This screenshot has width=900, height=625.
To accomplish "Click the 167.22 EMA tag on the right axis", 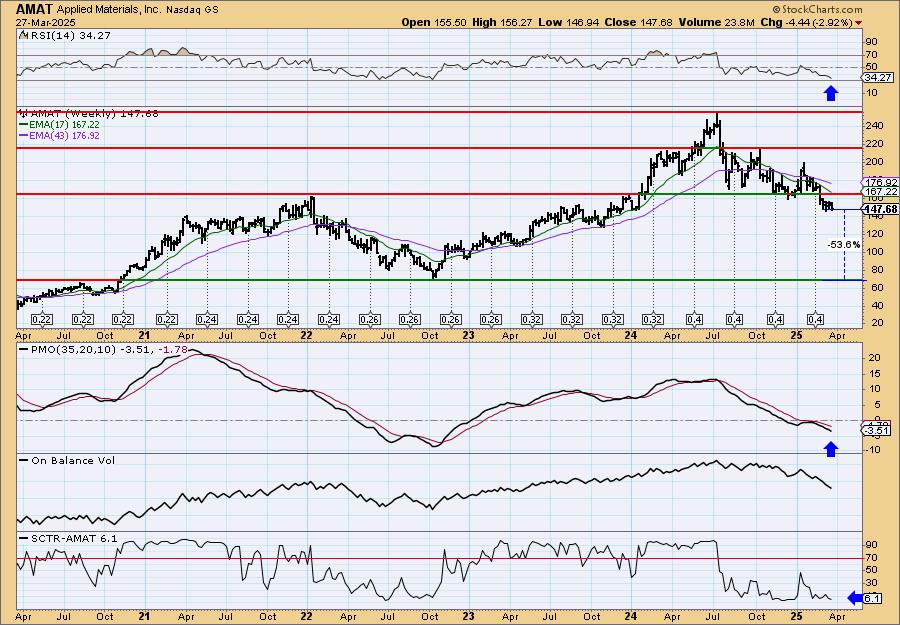I will (x=882, y=191).
